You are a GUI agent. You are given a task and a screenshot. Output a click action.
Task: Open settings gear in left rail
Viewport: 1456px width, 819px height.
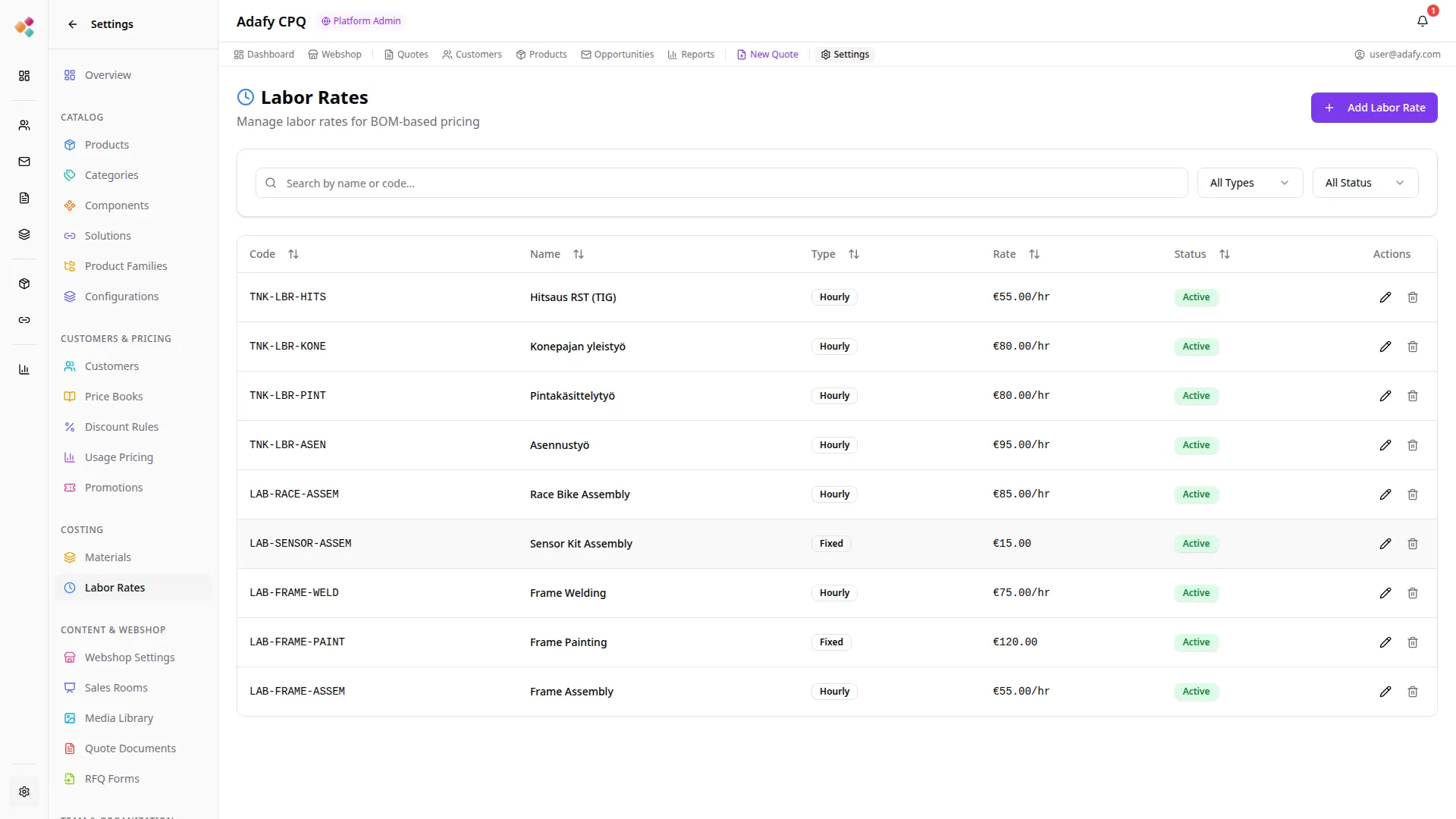point(24,792)
